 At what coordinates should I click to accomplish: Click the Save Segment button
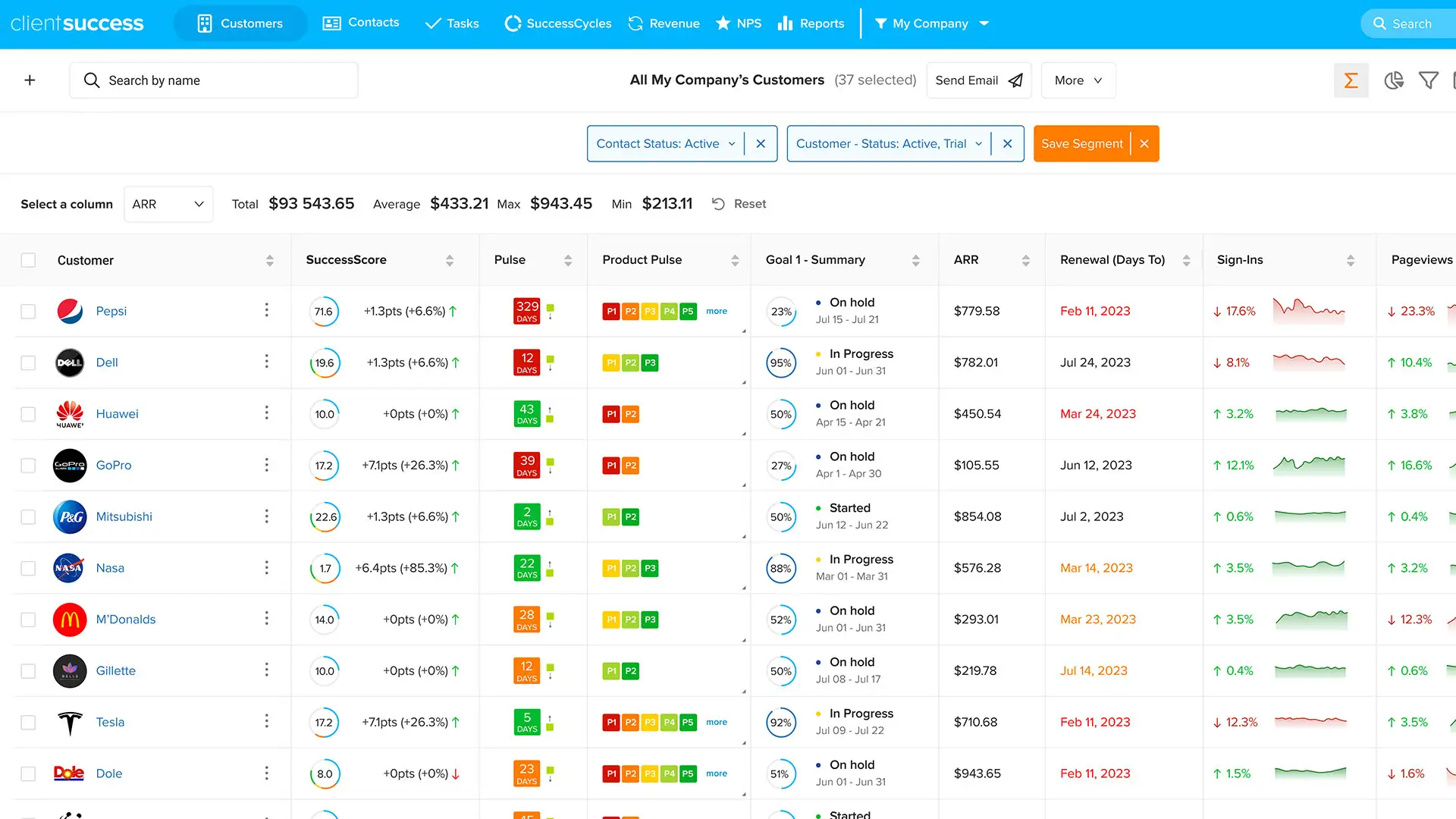click(1082, 143)
